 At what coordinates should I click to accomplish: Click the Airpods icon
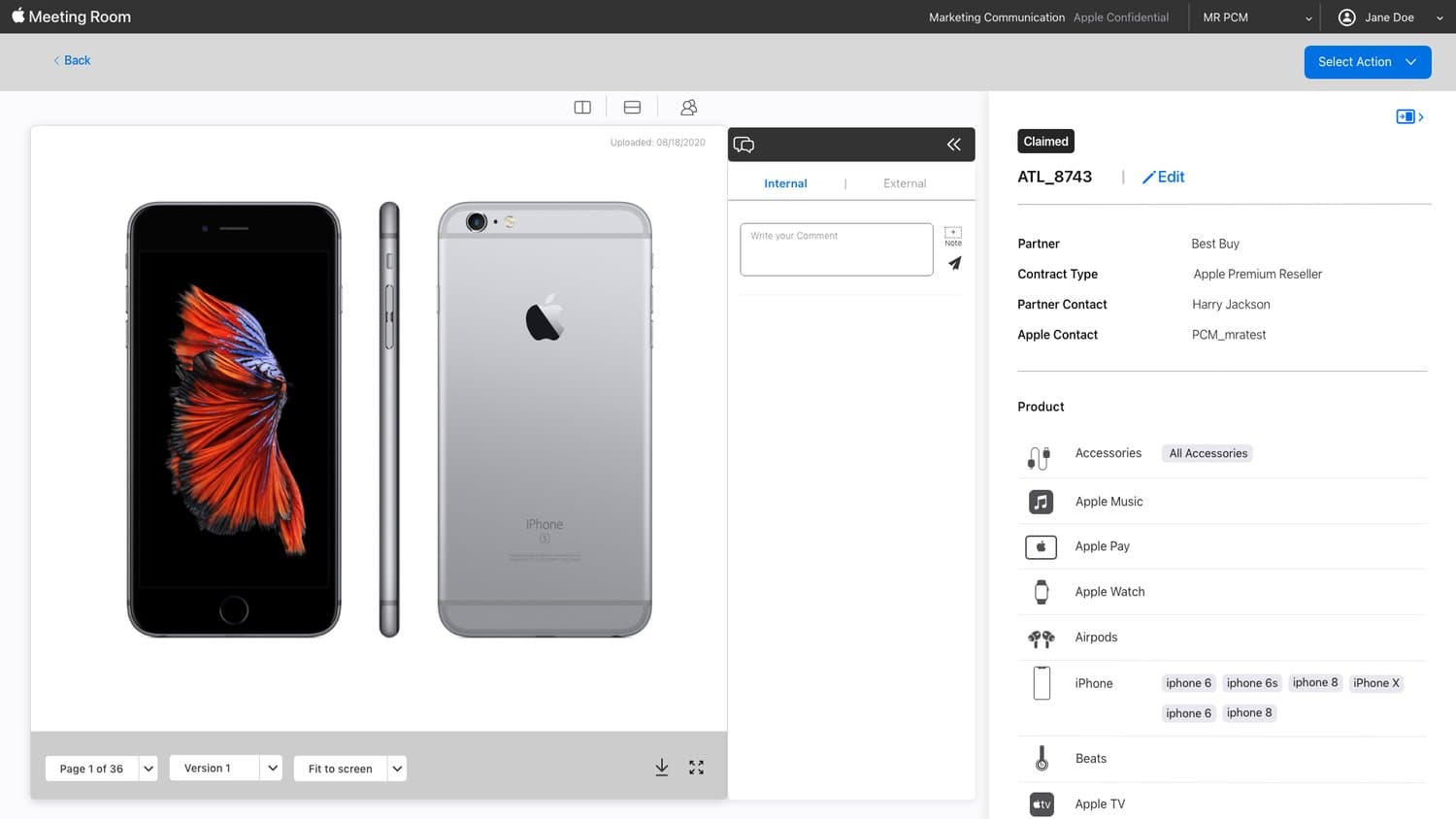coord(1041,639)
